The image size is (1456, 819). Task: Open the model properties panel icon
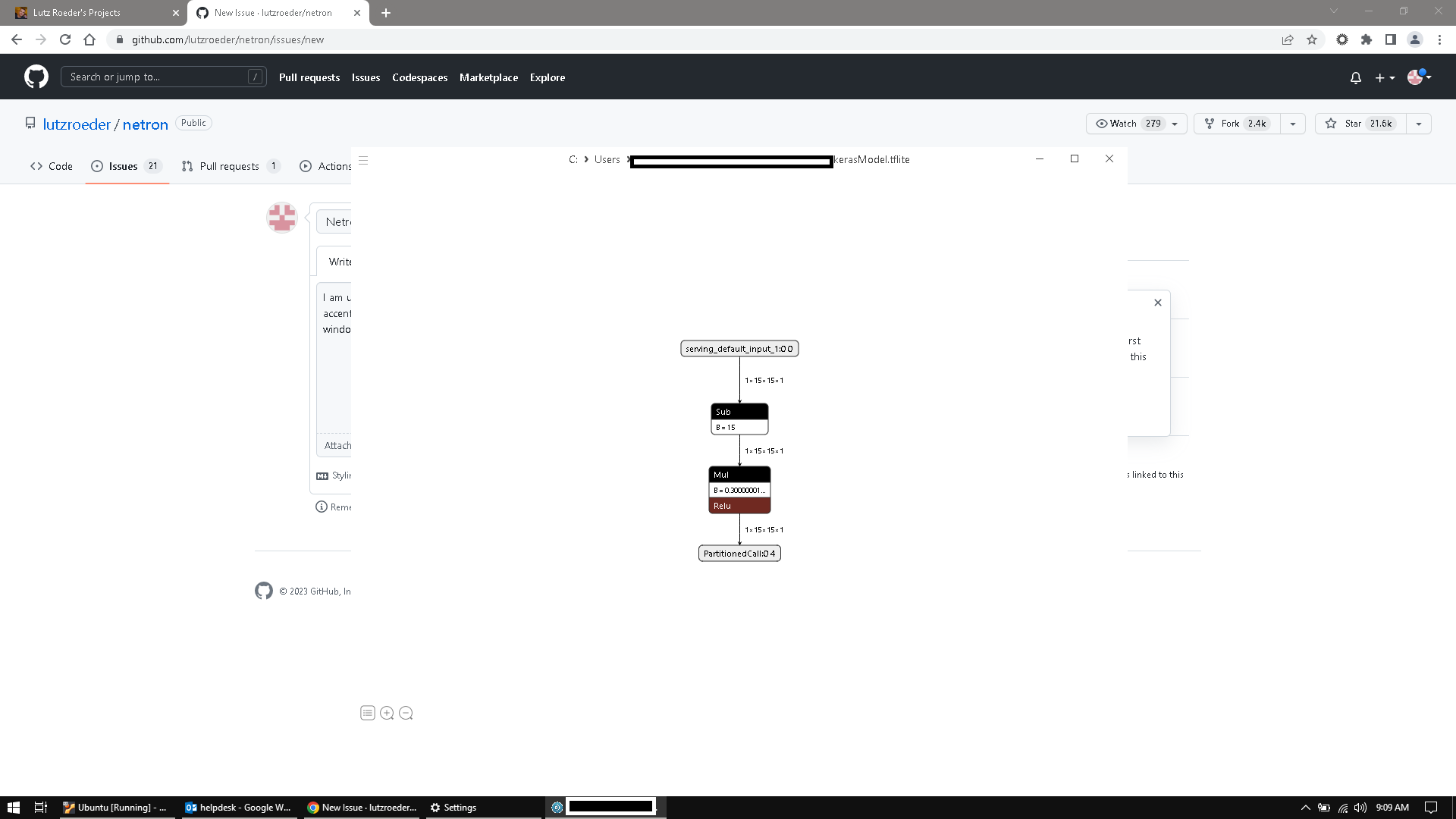coord(368,713)
